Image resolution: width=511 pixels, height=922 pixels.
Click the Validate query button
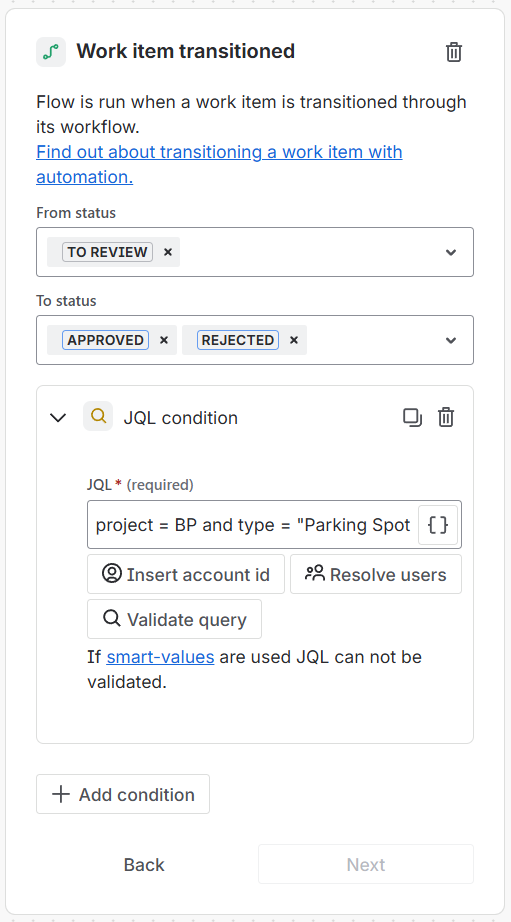[175, 619]
